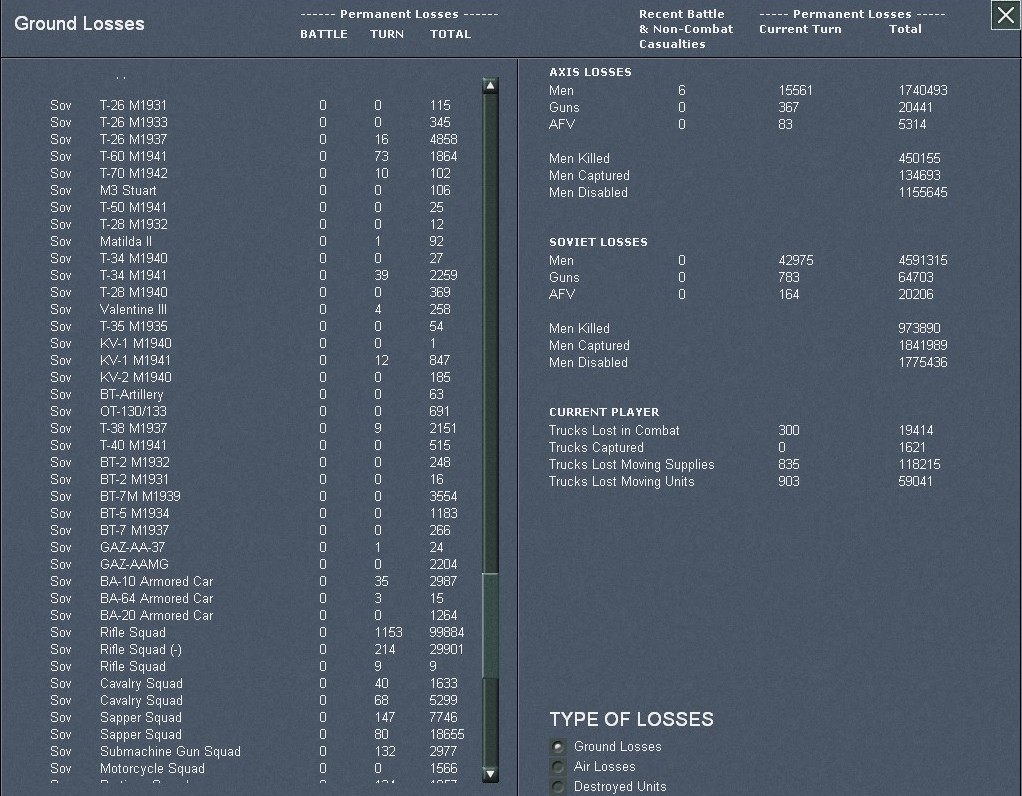Select the Ground Losses radio button
Screen dimensions: 1022x796
pyautogui.click(x=558, y=747)
